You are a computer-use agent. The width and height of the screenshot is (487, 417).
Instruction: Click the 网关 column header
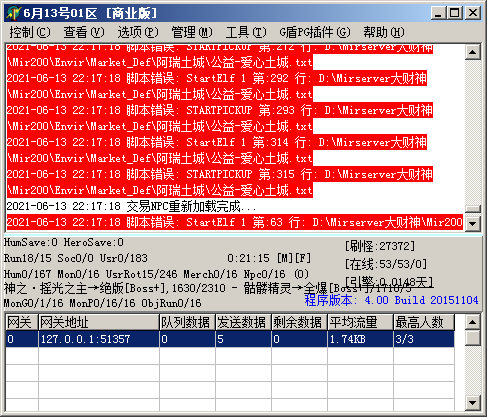click(22, 322)
